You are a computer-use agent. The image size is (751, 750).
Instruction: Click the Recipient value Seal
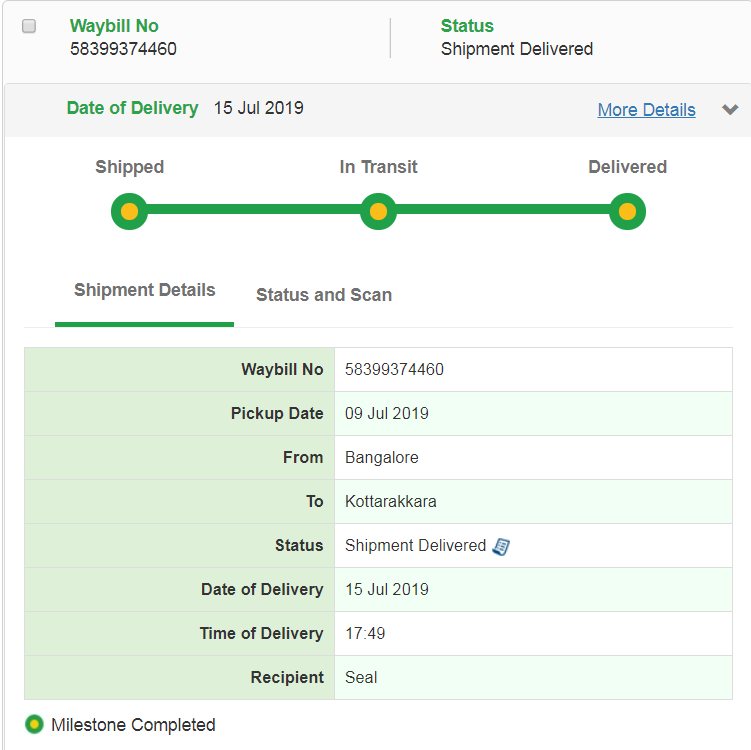(361, 678)
